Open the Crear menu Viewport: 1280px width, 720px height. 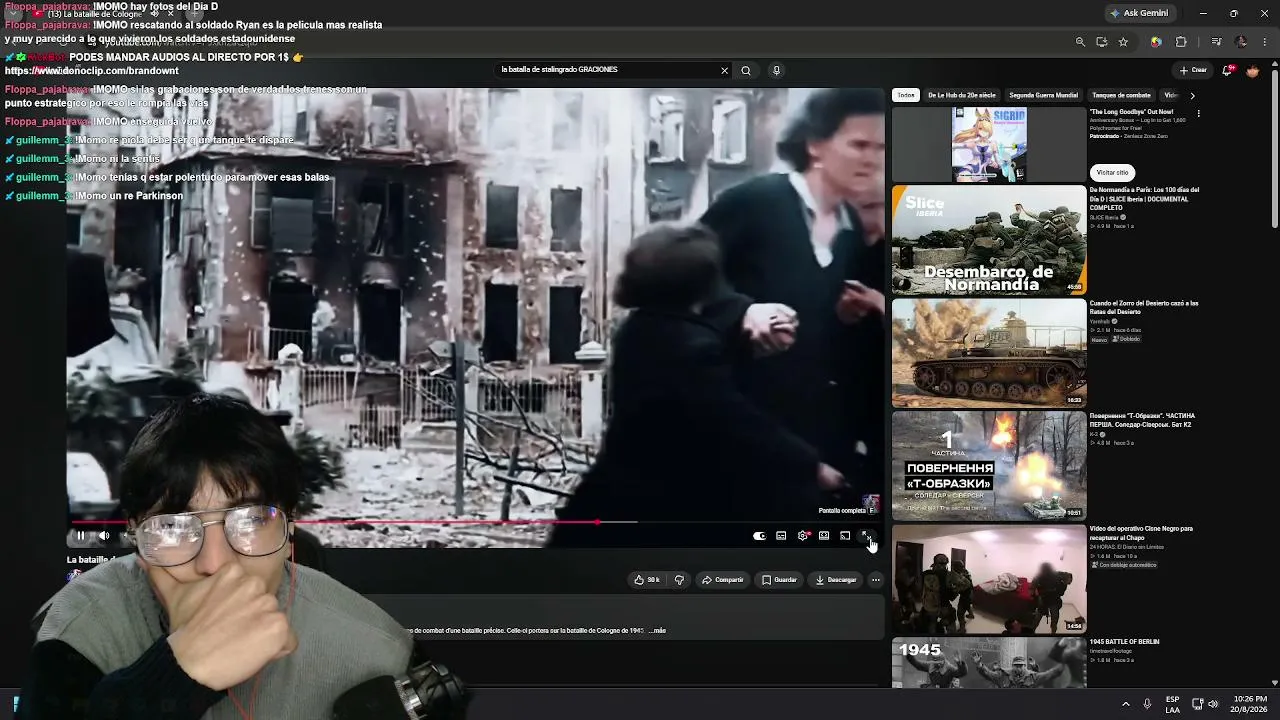coord(1193,70)
